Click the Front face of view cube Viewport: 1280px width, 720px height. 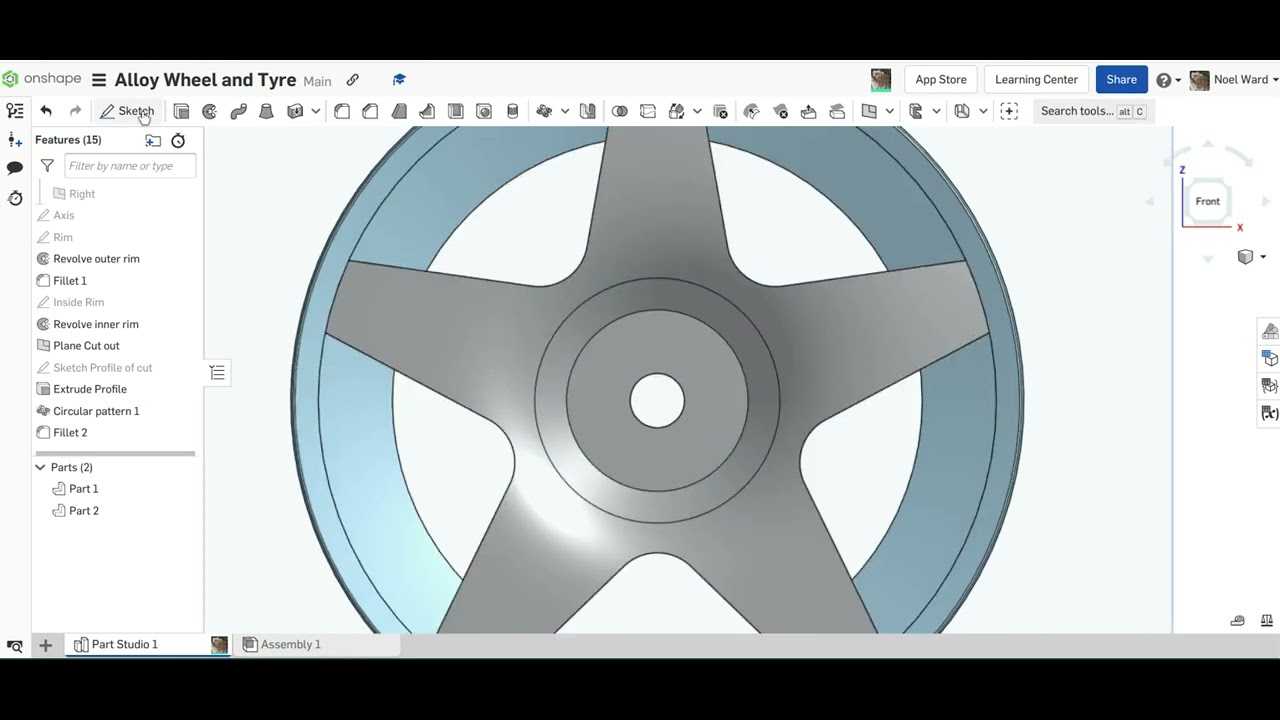pos(1207,201)
